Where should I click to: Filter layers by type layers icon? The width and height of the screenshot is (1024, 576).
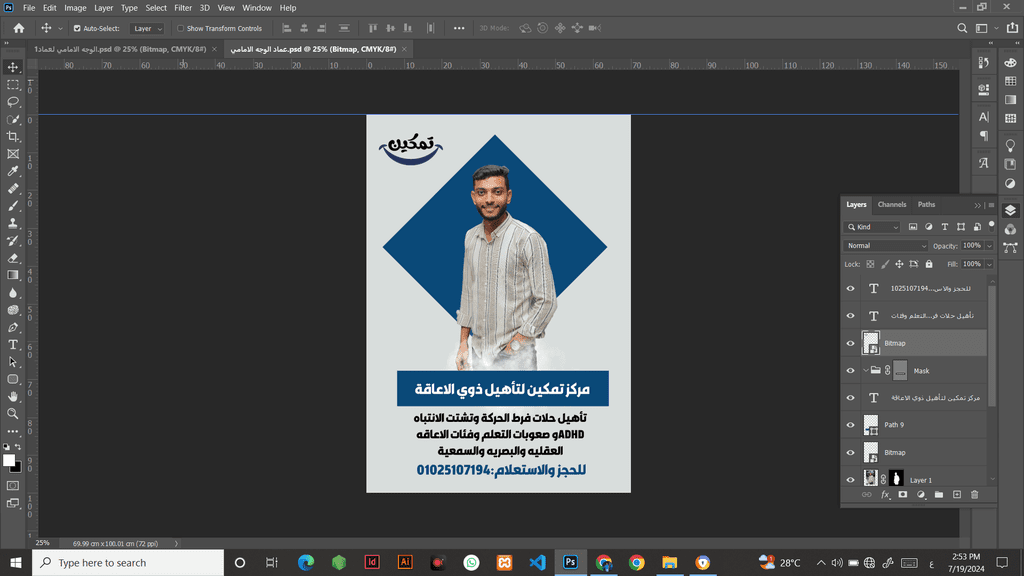pos(945,227)
